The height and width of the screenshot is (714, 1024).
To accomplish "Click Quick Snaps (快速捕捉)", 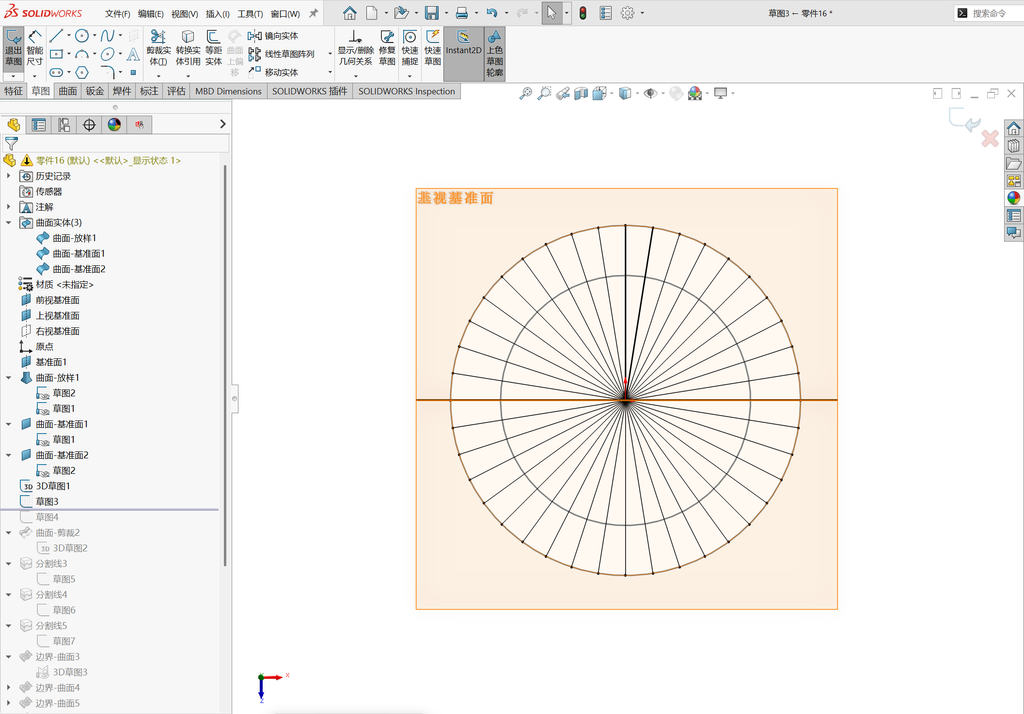I will coord(409,48).
